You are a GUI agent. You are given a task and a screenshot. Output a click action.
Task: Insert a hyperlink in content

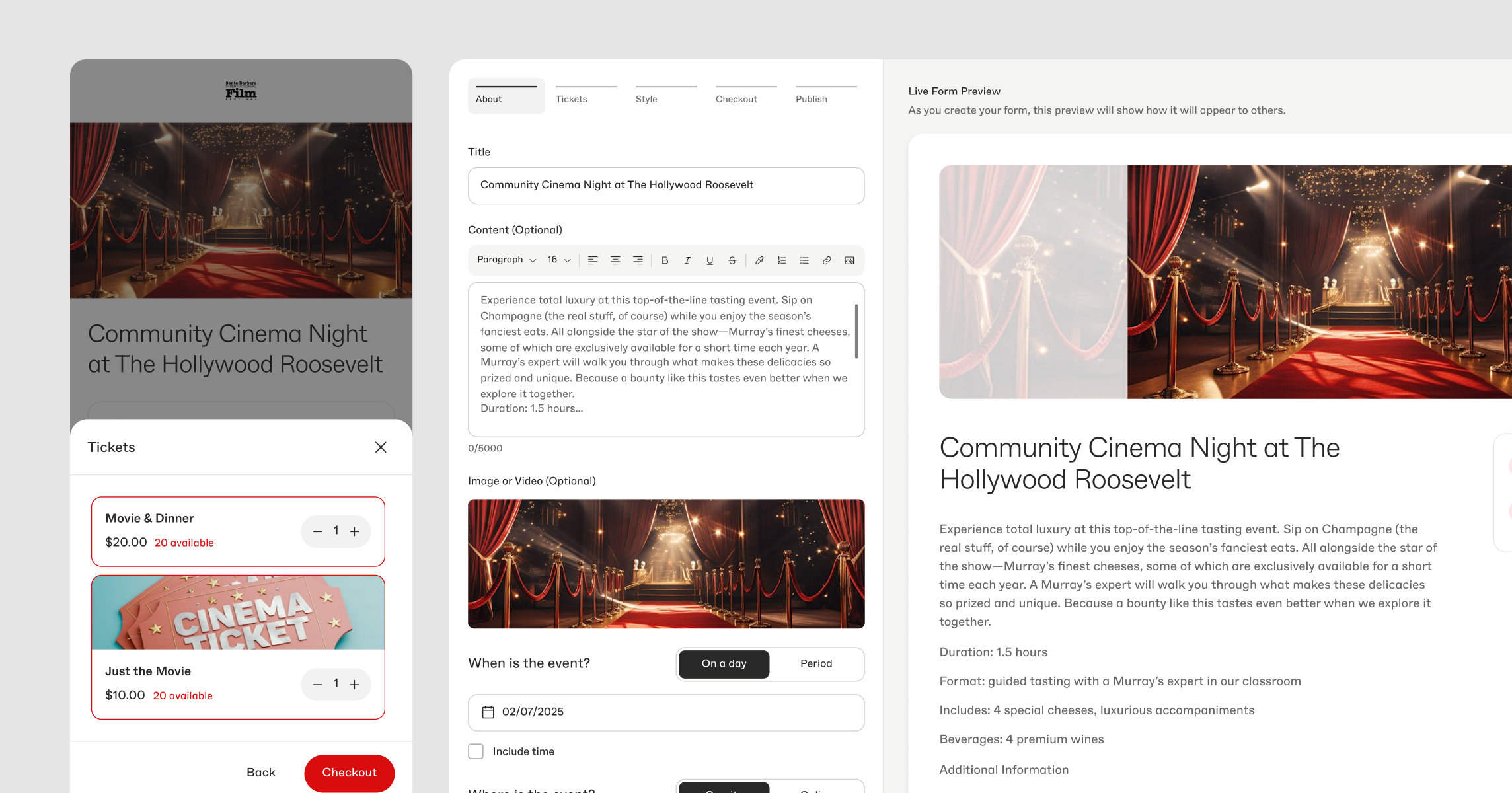827,260
